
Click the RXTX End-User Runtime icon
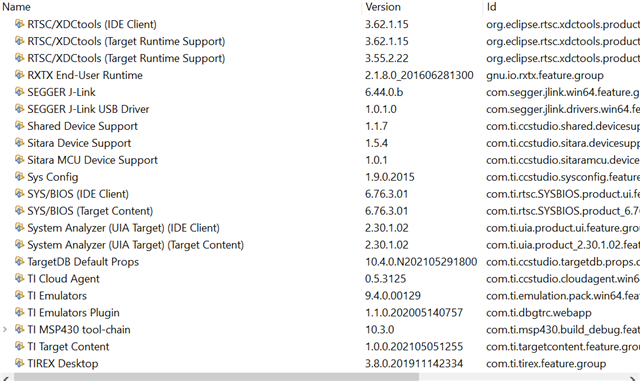19,75
